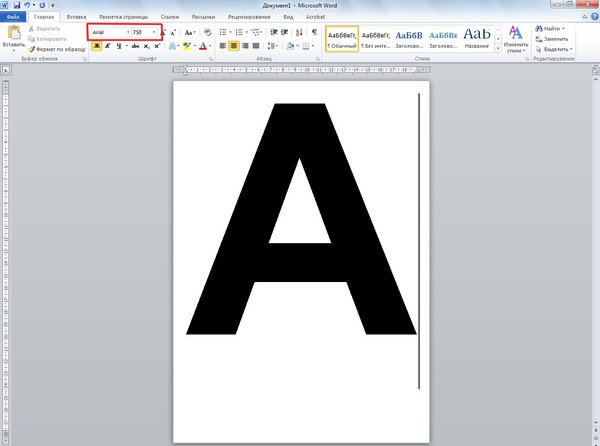Click the clear formatting eraser icon
The width and height of the screenshot is (600, 446).
(207, 33)
